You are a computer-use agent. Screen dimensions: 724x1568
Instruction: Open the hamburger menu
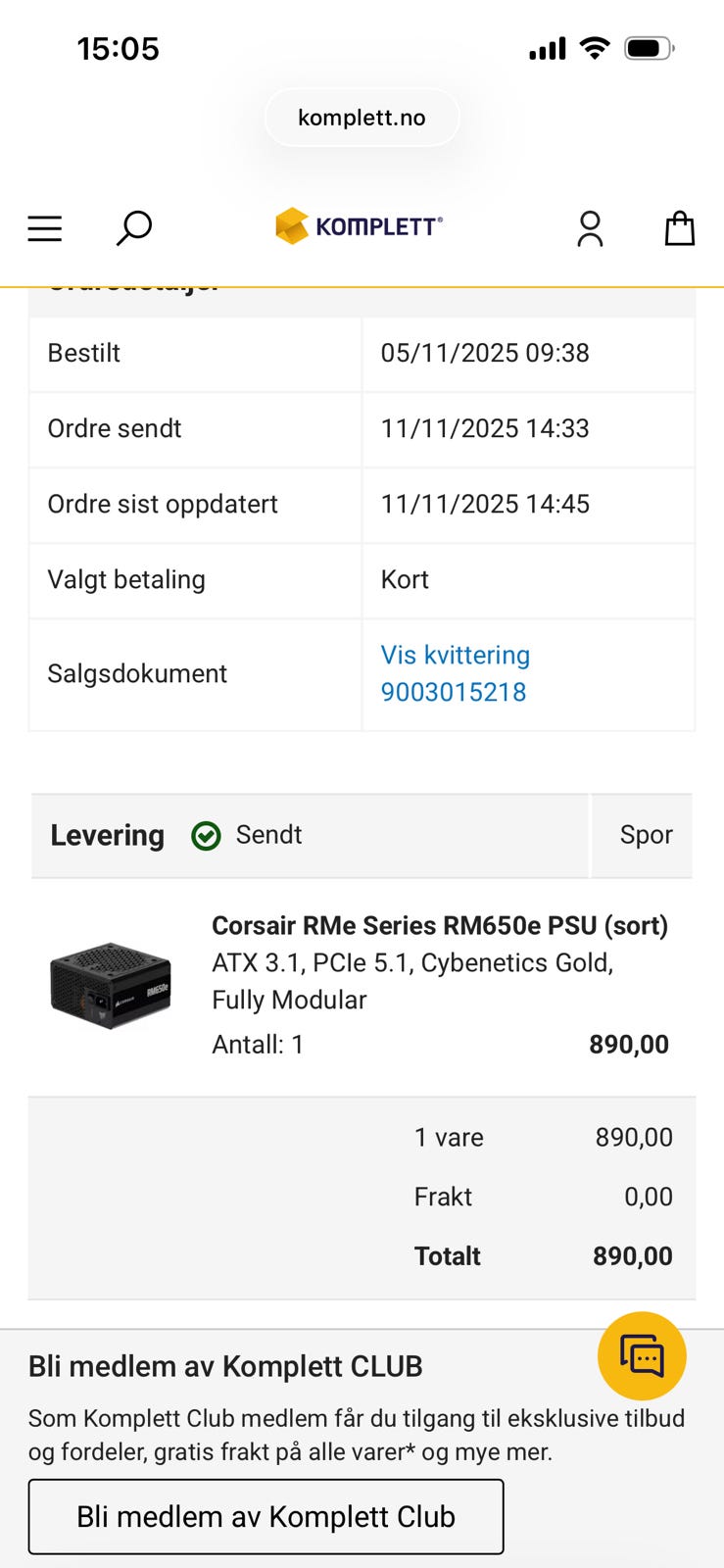coord(45,228)
